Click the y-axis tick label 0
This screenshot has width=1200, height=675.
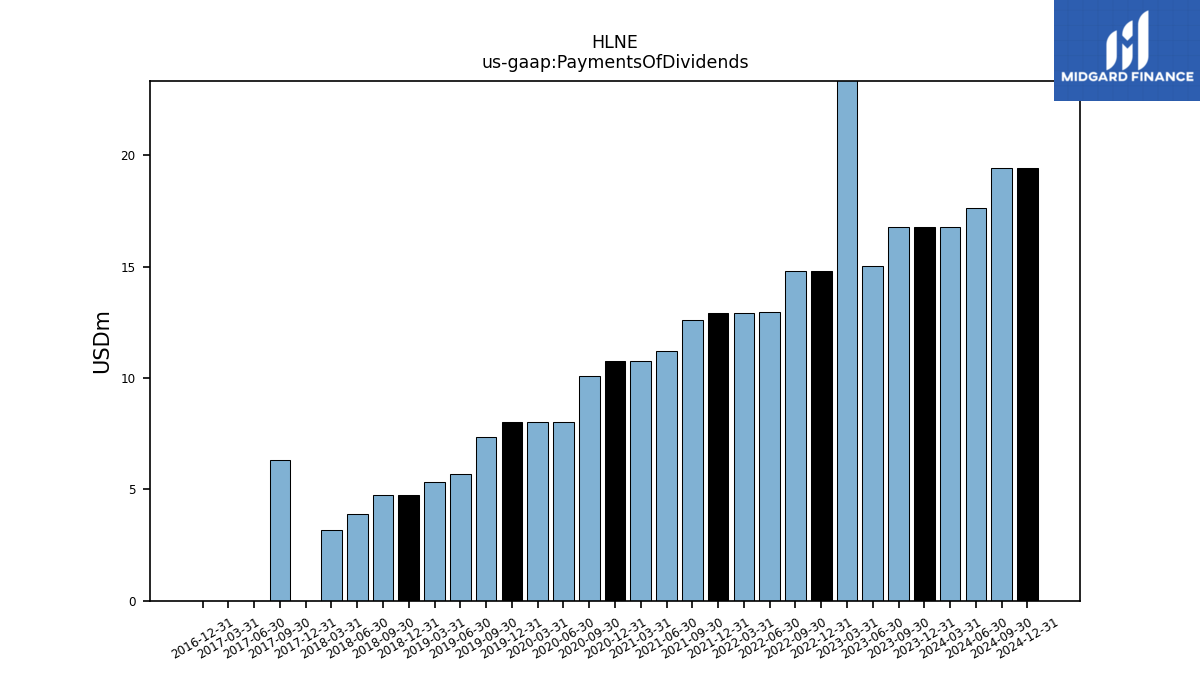pyautogui.click(x=132, y=602)
